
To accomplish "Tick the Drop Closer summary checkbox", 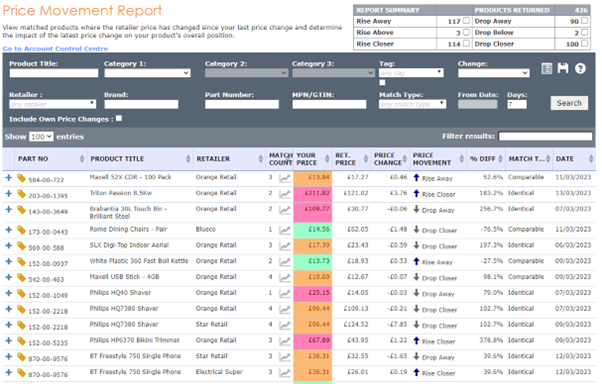I will pos(584,43).
